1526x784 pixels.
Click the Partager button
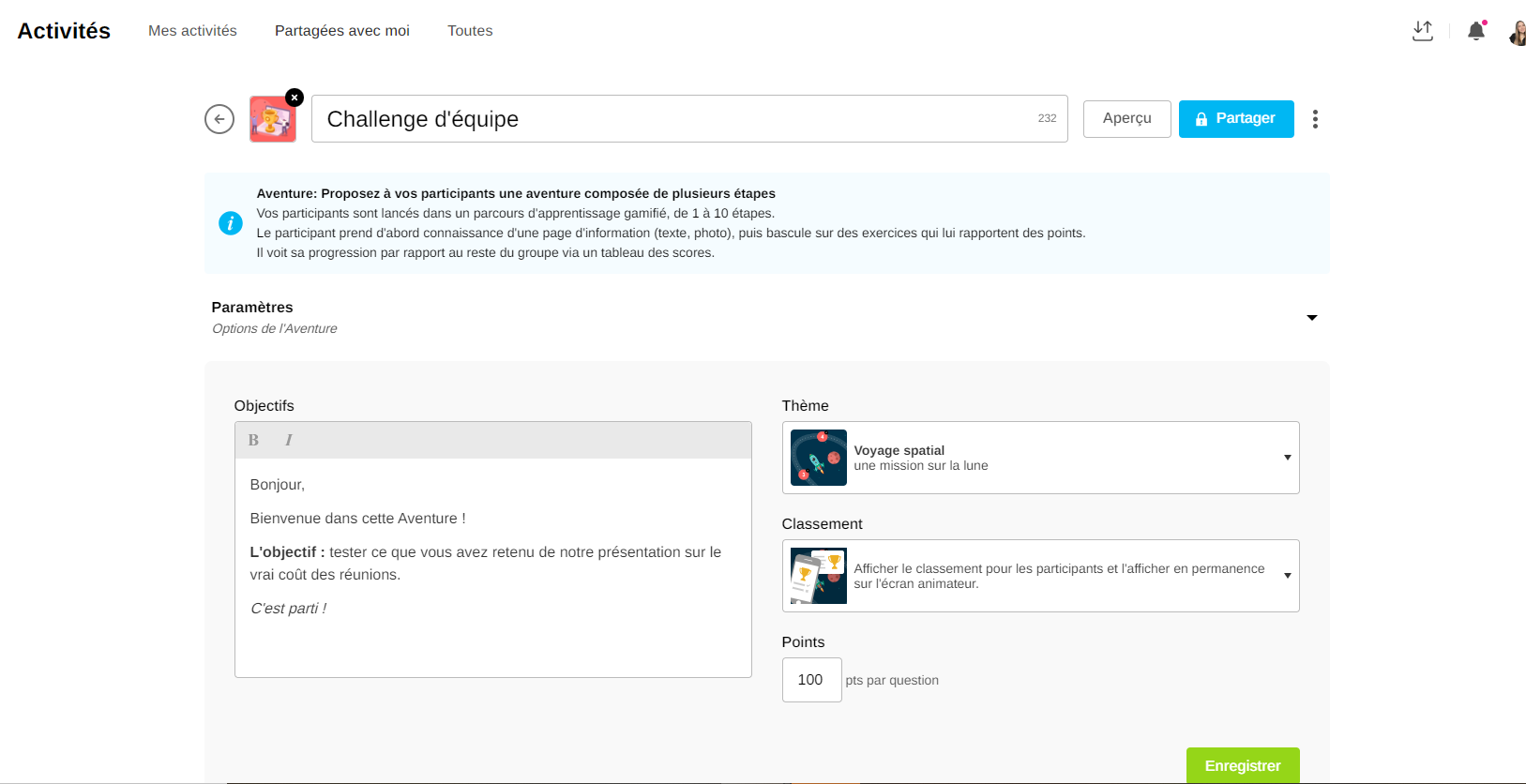(1235, 119)
